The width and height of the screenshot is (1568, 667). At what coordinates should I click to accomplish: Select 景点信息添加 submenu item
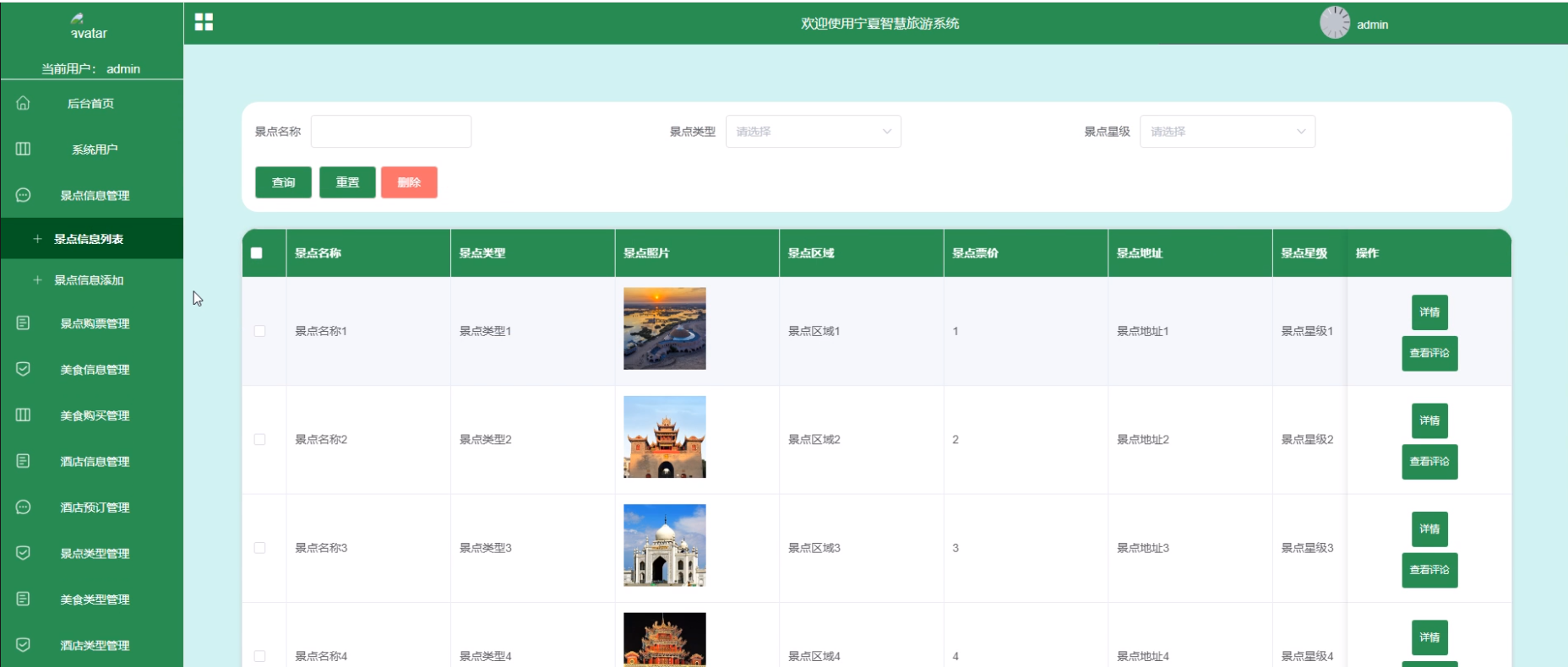(91, 280)
